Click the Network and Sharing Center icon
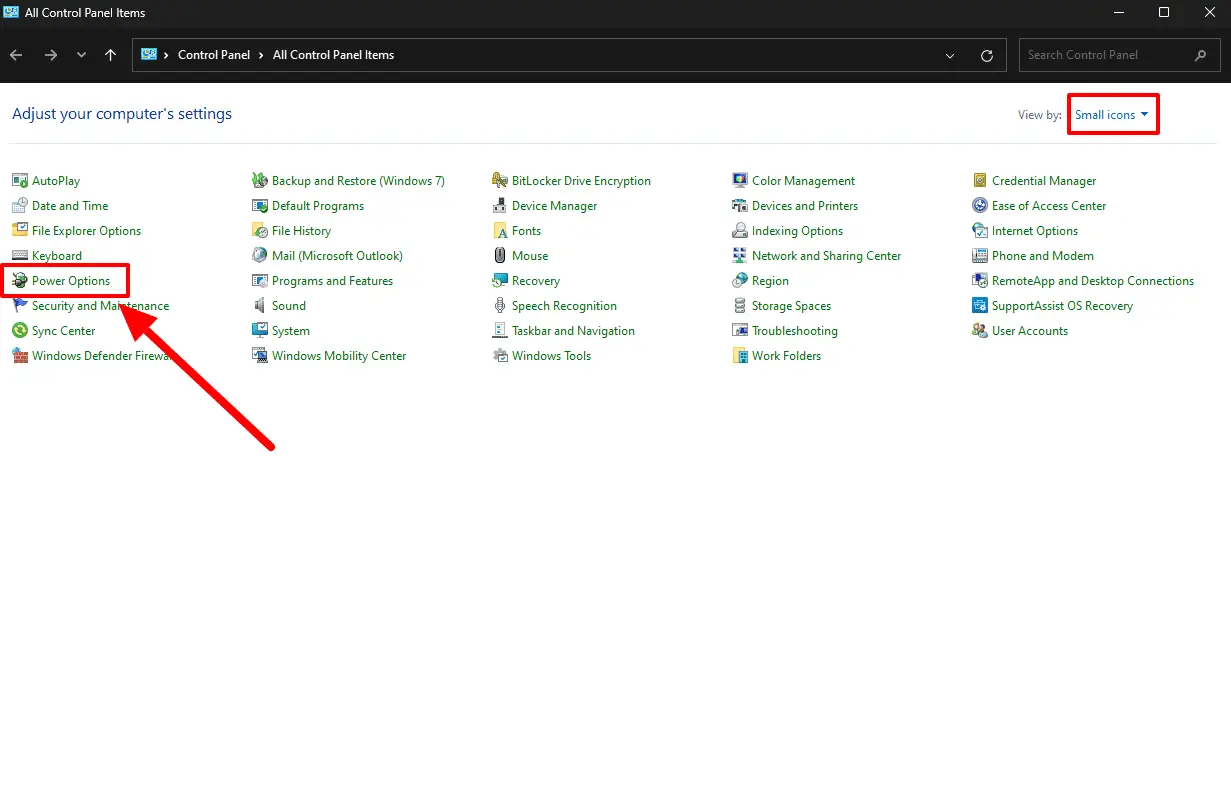 (x=740, y=256)
